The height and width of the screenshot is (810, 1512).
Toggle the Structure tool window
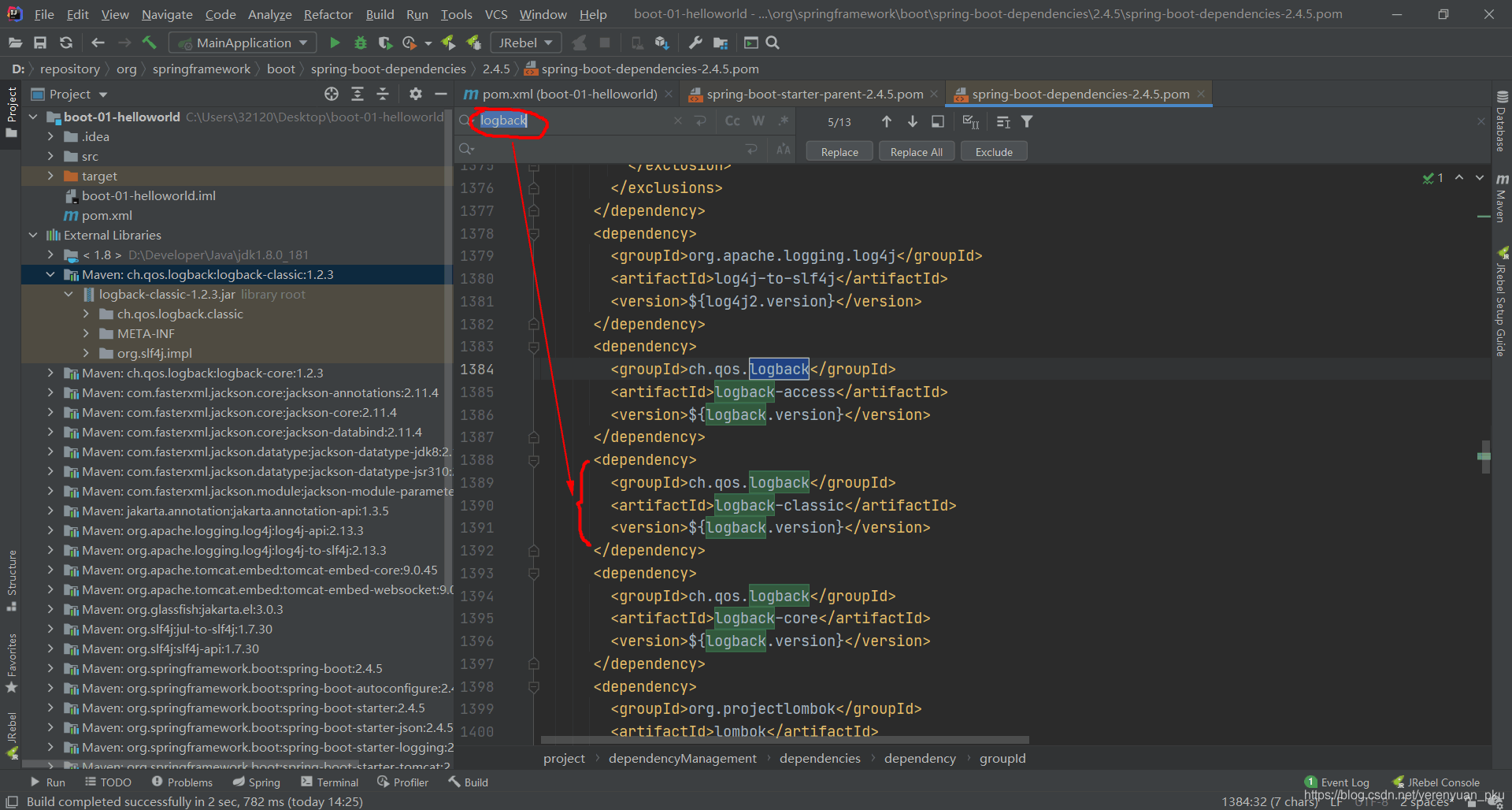pos(12,580)
